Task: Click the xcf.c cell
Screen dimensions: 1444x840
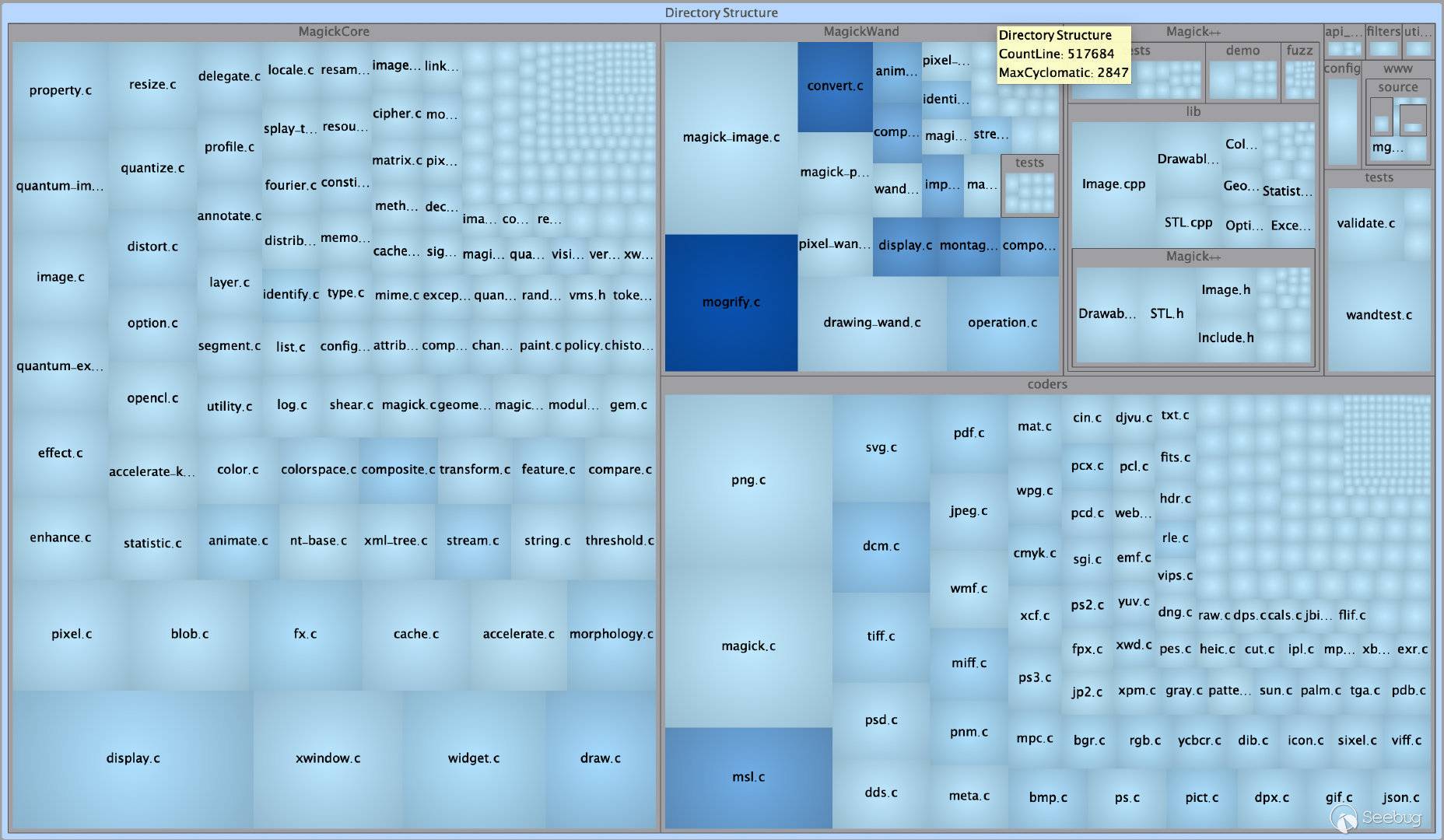Action: pos(1035,616)
